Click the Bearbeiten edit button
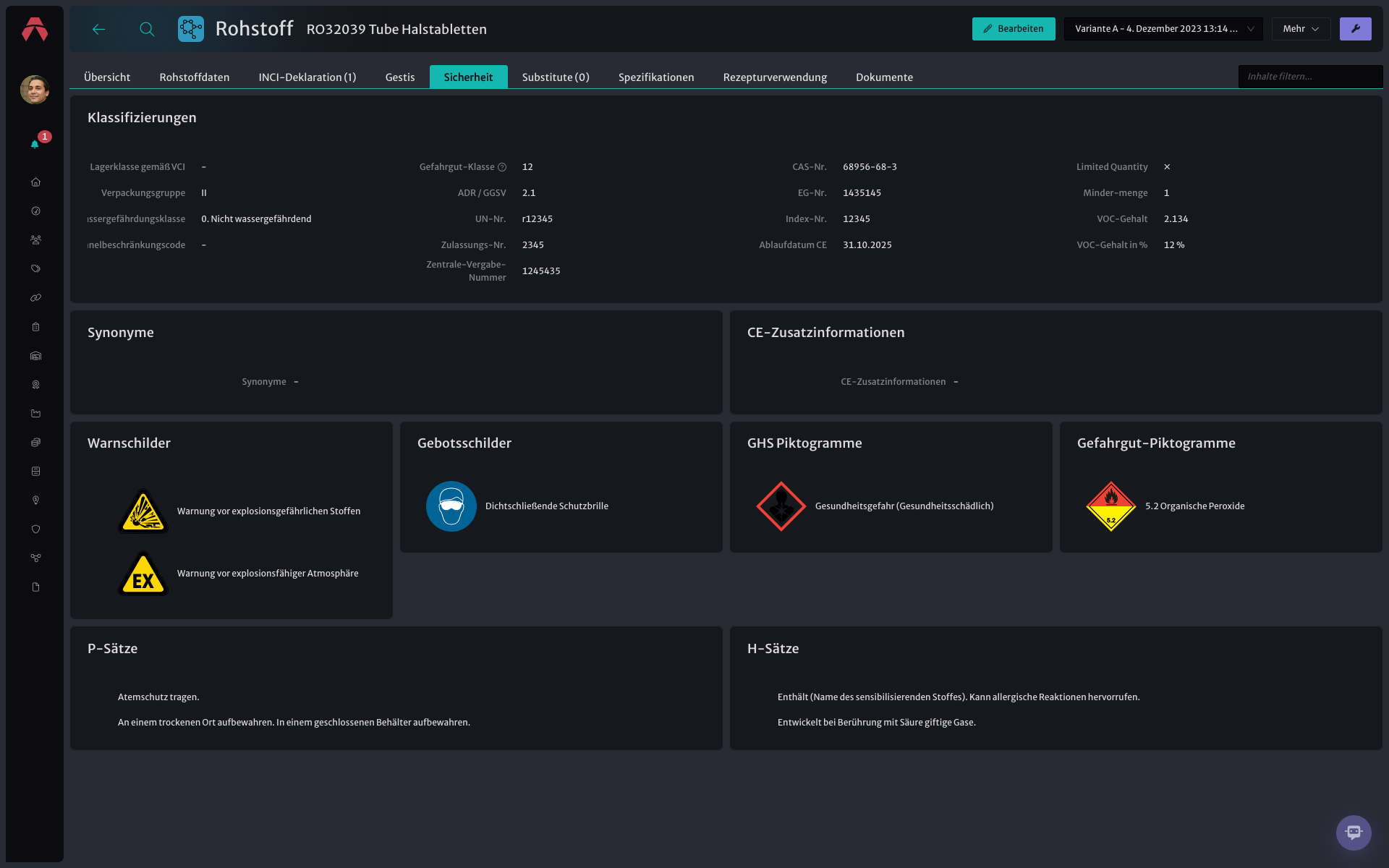This screenshot has height=868, width=1389. click(1014, 29)
